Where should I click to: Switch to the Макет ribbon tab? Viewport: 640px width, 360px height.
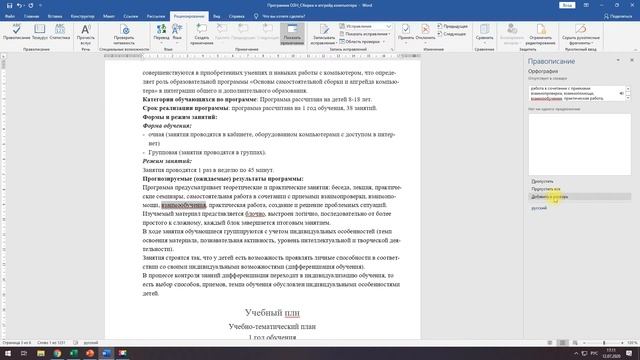pos(109,16)
